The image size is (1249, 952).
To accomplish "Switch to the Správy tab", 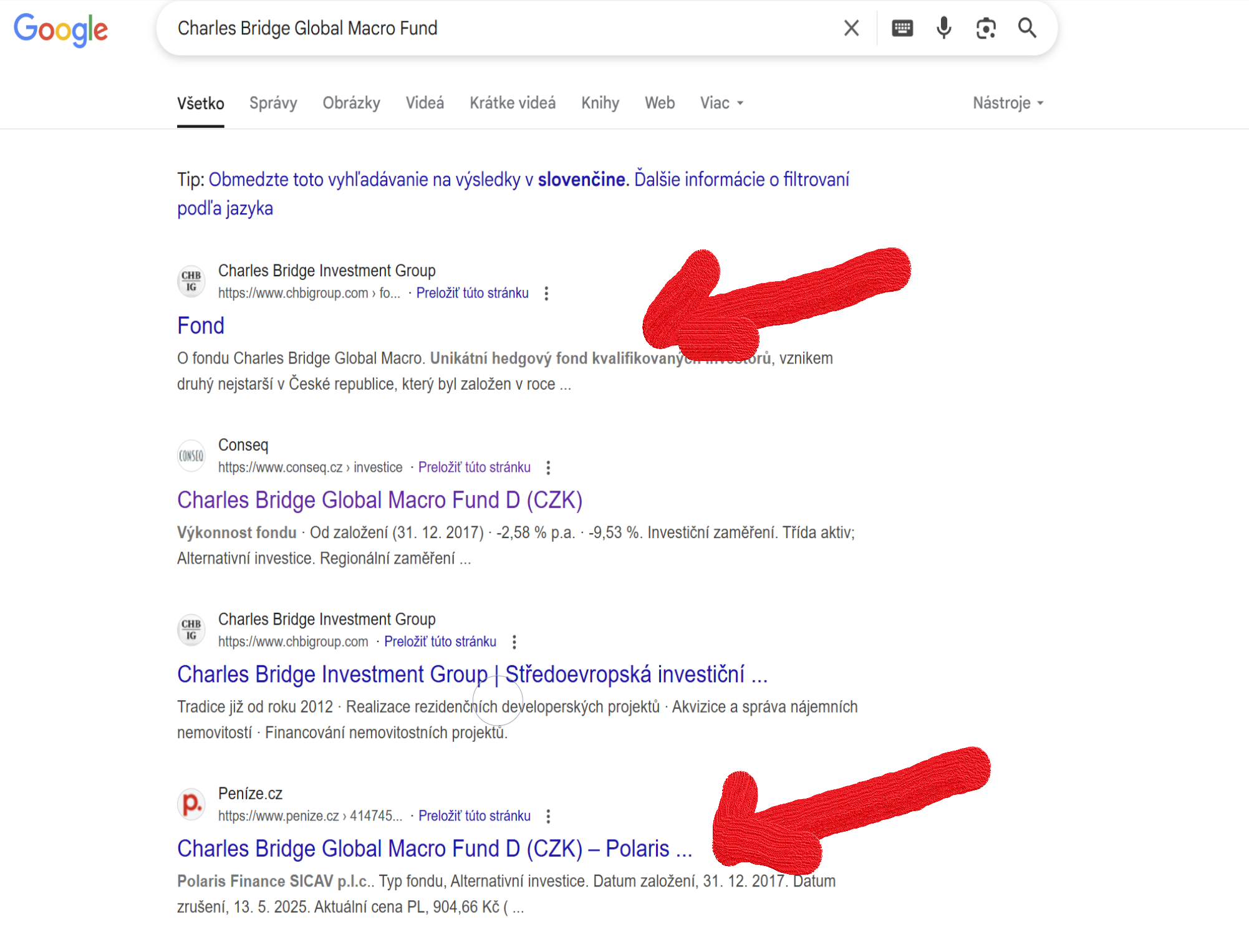I will point(273,103).
